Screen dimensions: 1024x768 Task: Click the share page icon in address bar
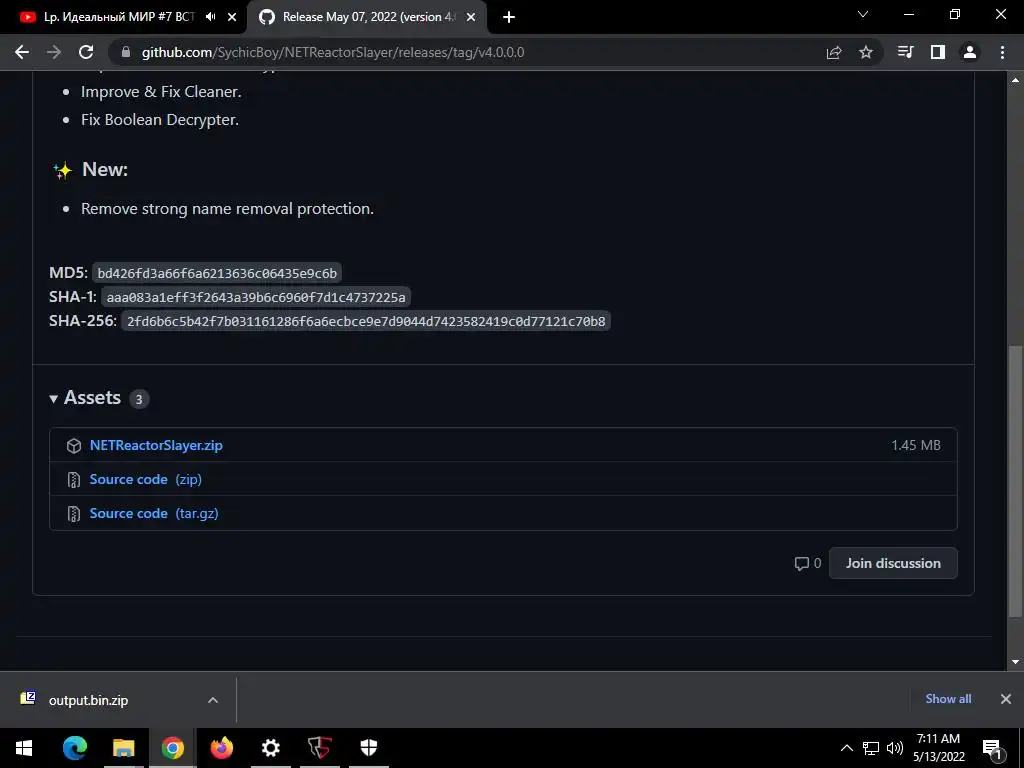834,52
